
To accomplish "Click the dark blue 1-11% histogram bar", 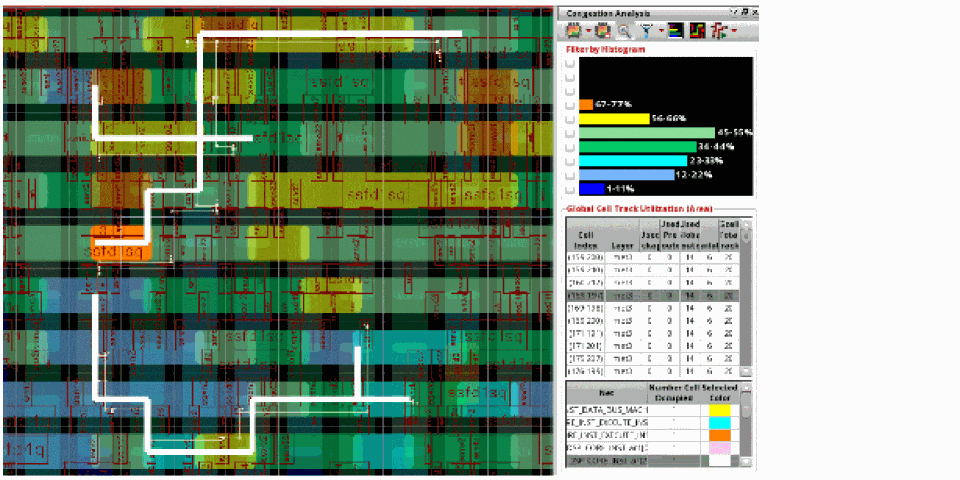I will [591, 189].
